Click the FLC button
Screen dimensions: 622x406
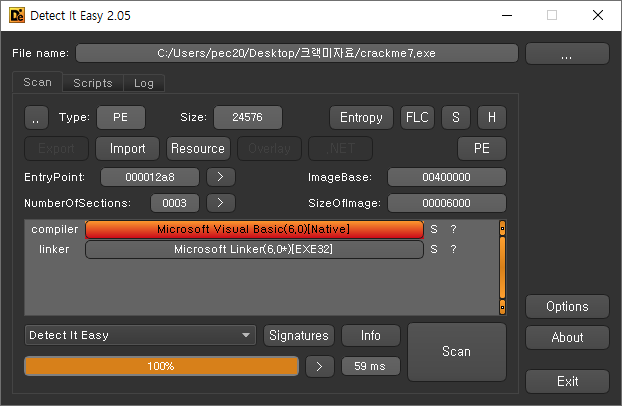point(417,117)
